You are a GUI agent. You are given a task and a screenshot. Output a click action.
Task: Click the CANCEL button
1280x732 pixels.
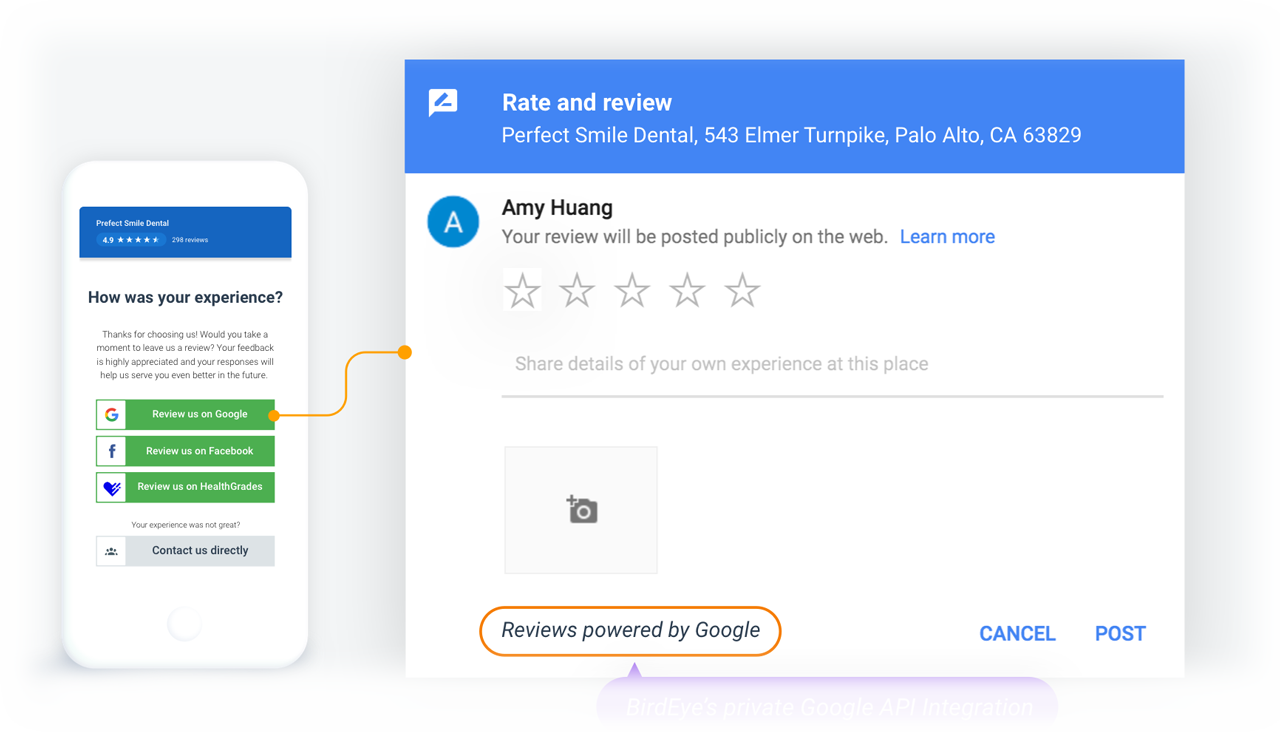1017,634
